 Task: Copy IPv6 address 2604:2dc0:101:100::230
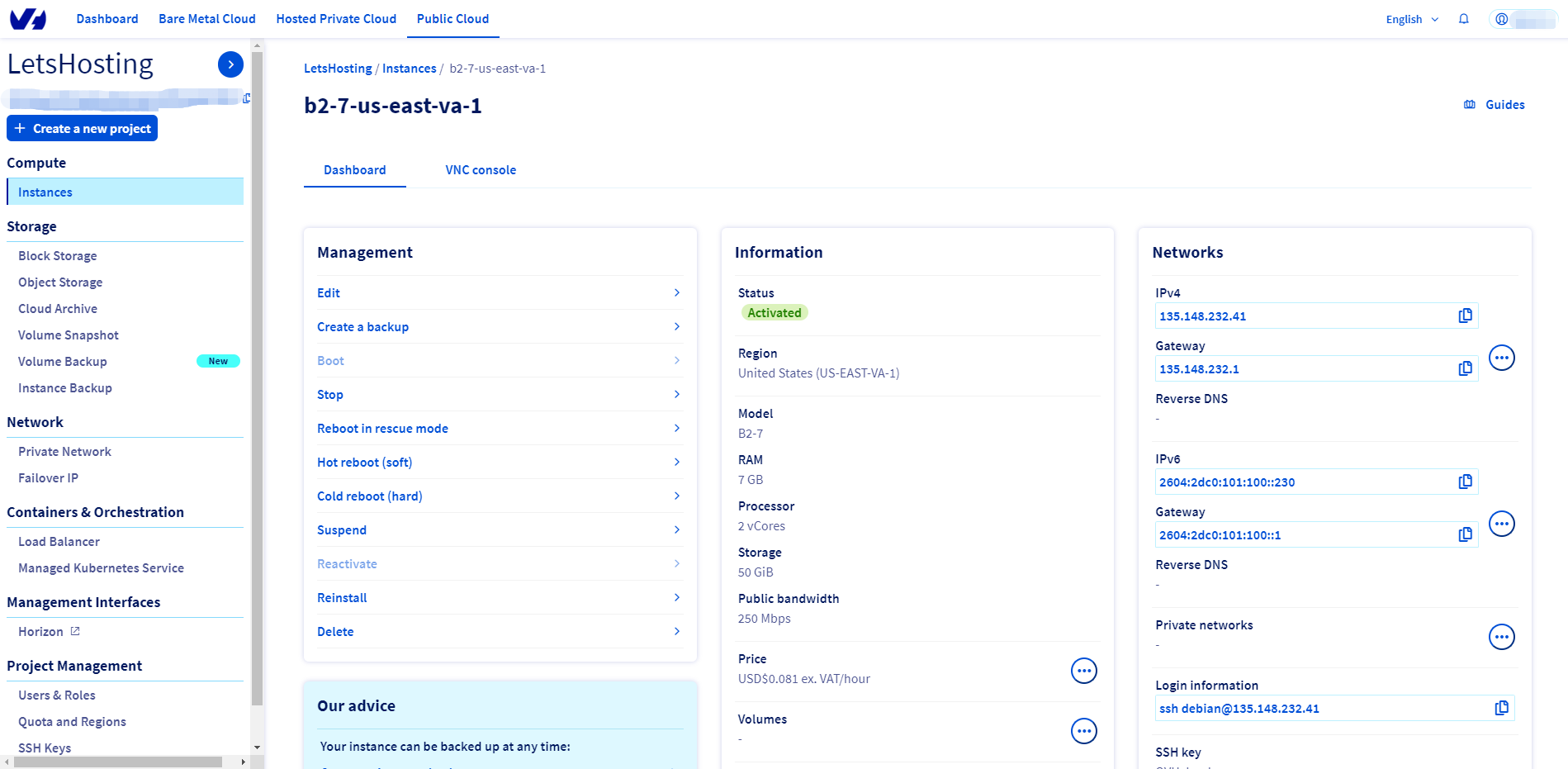click(1466, 482)
